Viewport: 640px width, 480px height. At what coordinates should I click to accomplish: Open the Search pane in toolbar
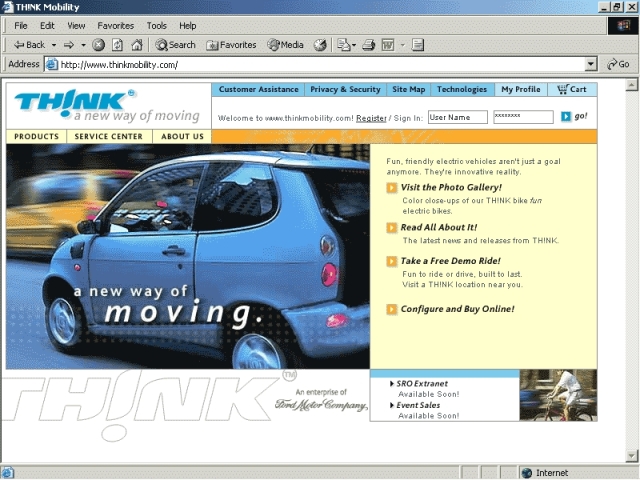click(x=175, y=45)
